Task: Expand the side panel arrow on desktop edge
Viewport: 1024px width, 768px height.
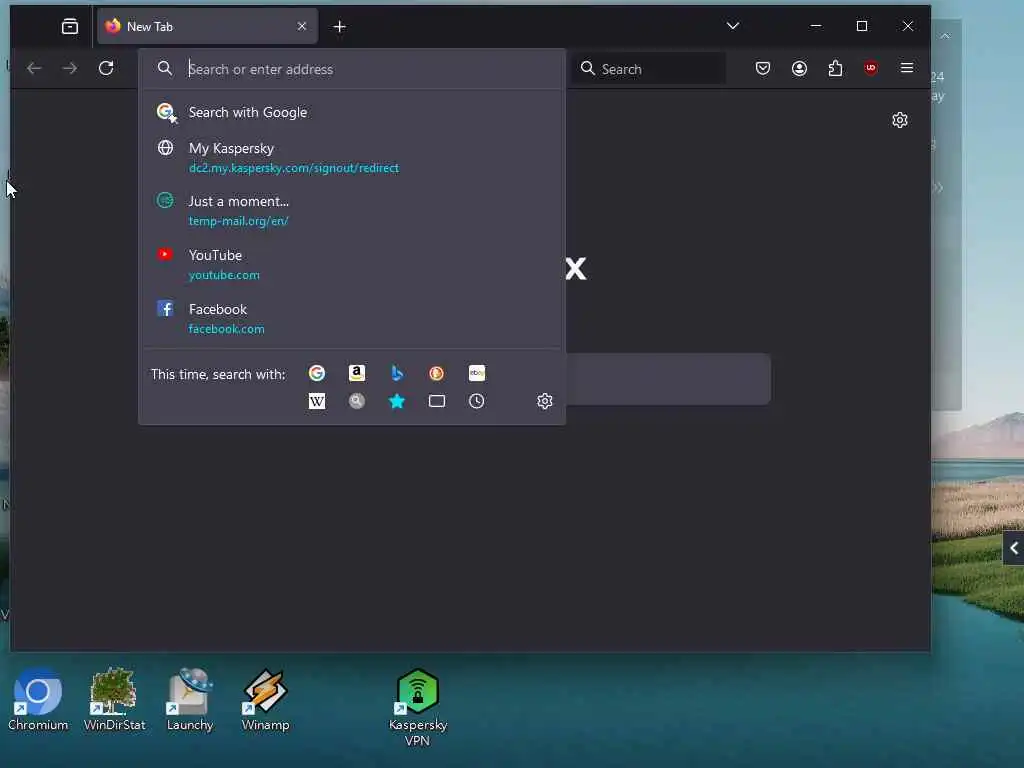Action: point(1014,548)
